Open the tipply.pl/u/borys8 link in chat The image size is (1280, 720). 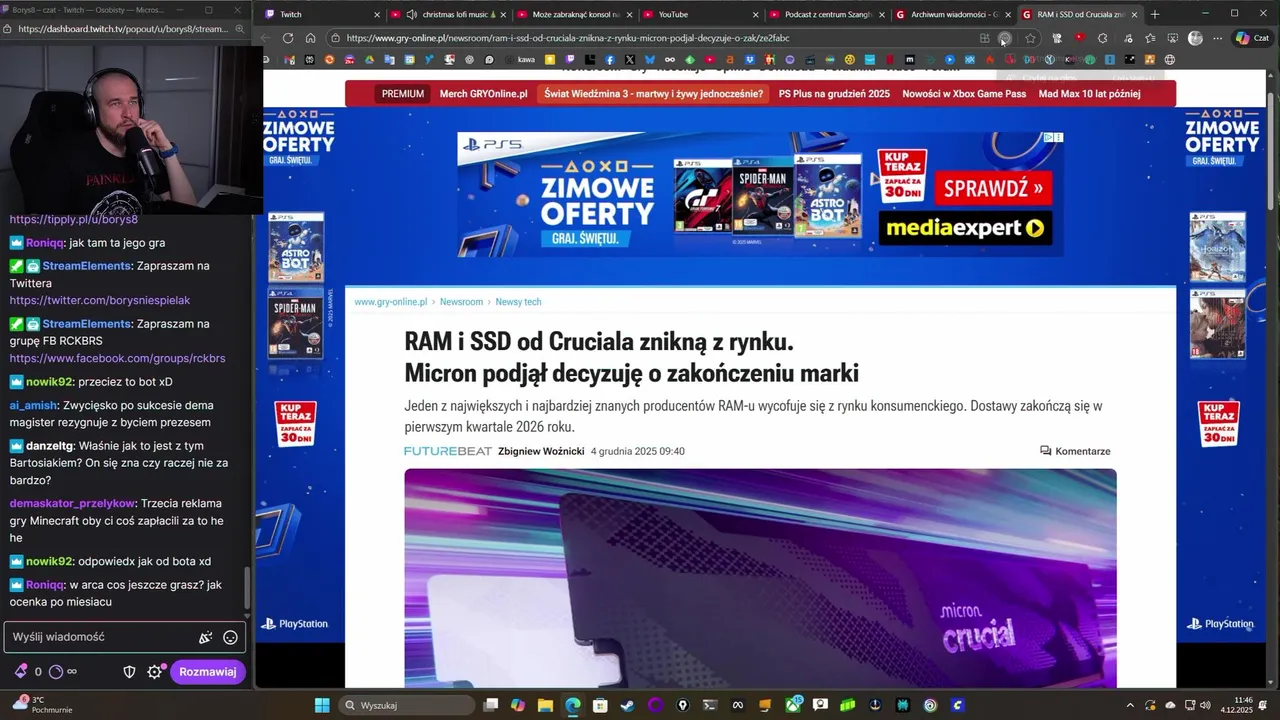coord(74,219)
